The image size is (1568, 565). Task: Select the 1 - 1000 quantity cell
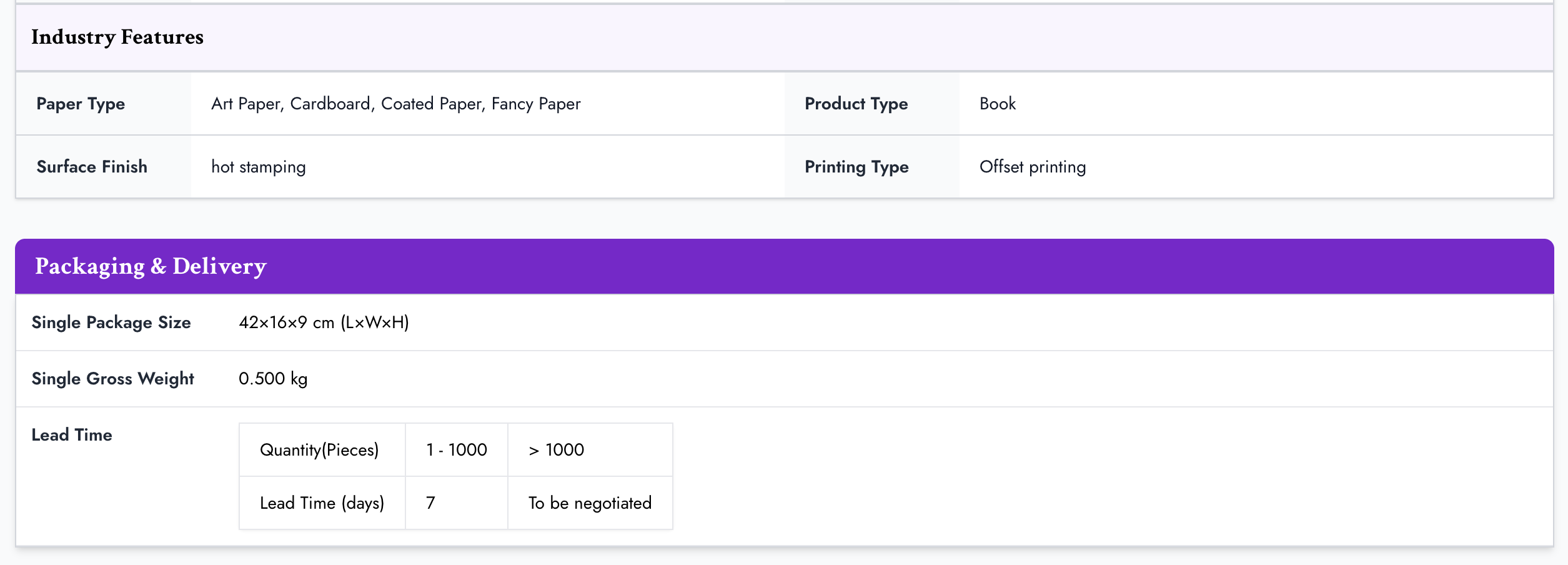point(456,450)
